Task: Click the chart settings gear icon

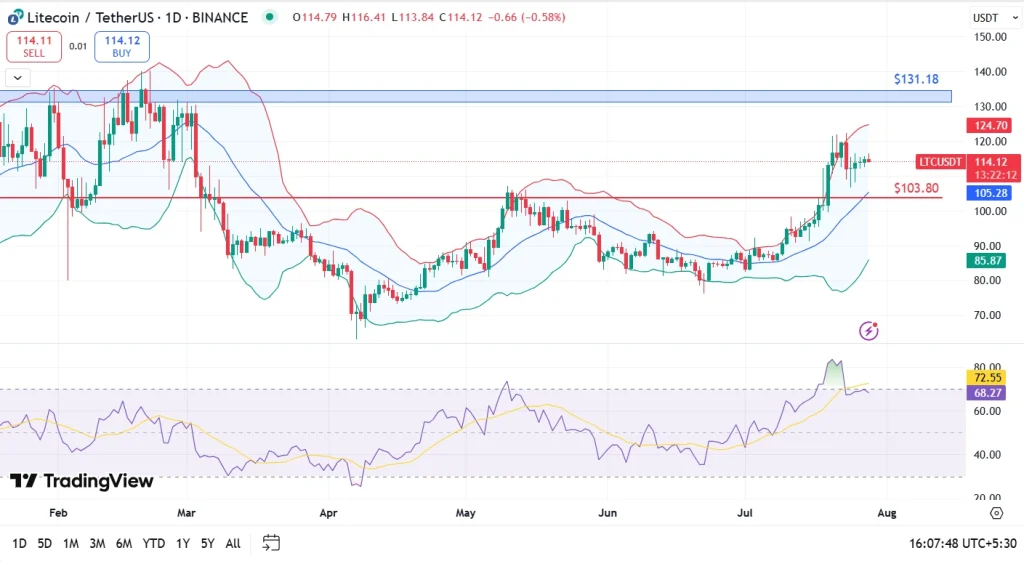Action: (996, 513)
